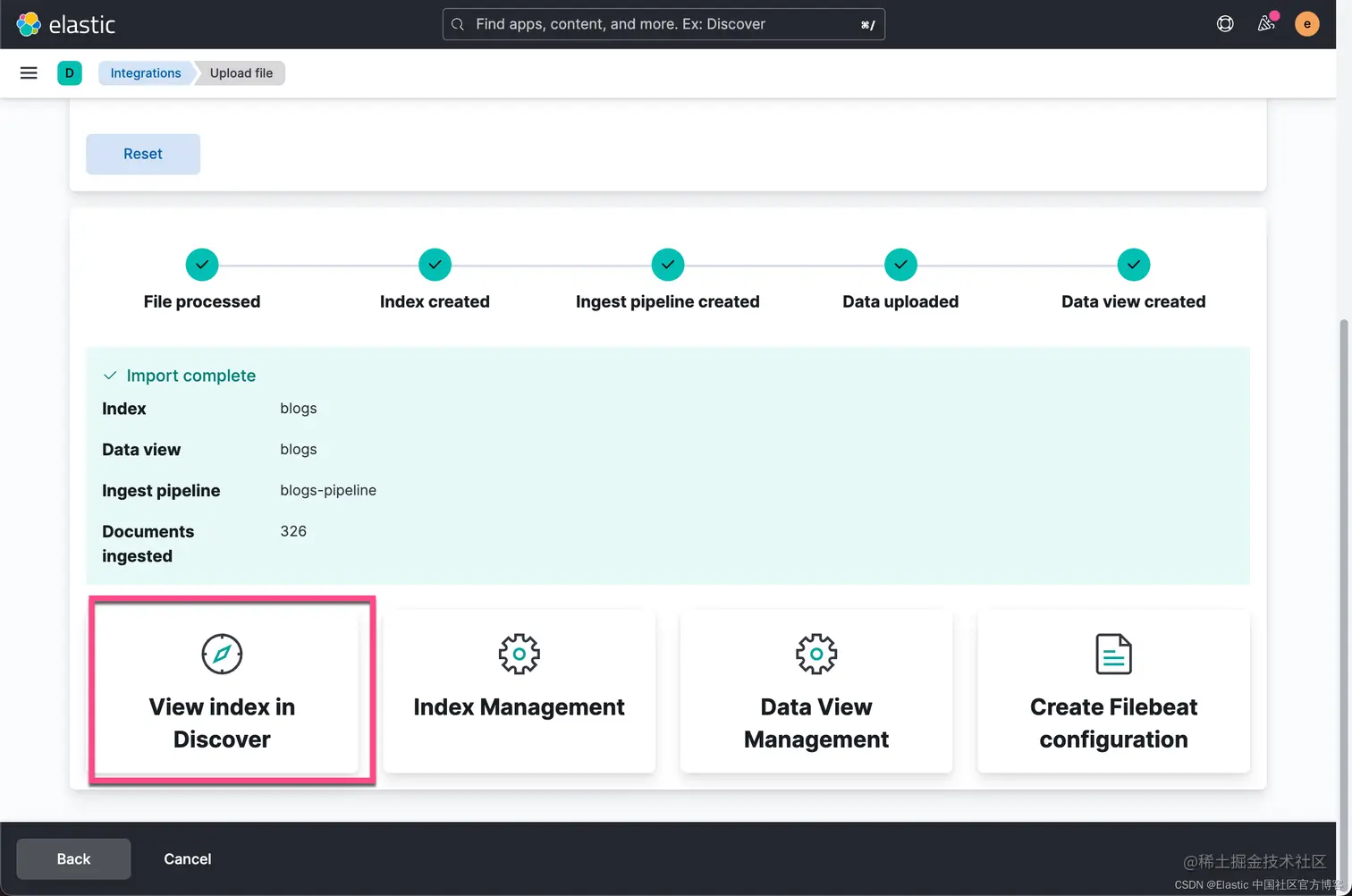1352x896 pixels.
Task: Click the File processed checkmark step
Action: point(202,265)
